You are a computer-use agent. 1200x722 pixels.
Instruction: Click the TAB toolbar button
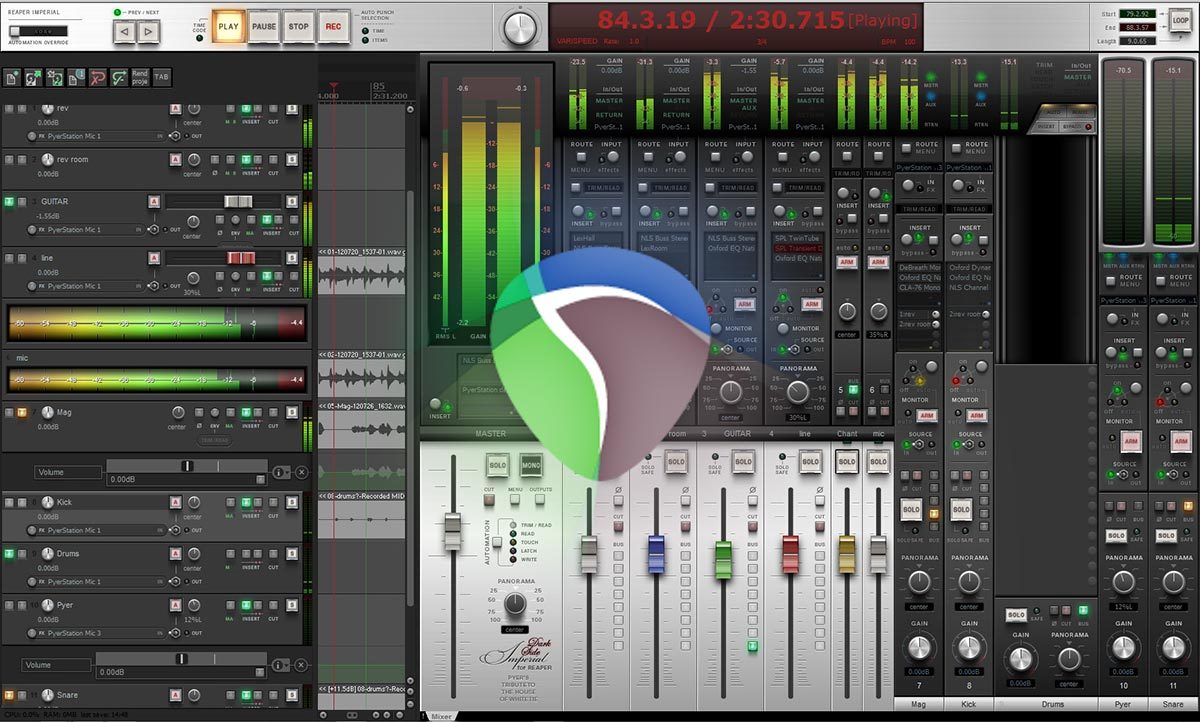162,76
